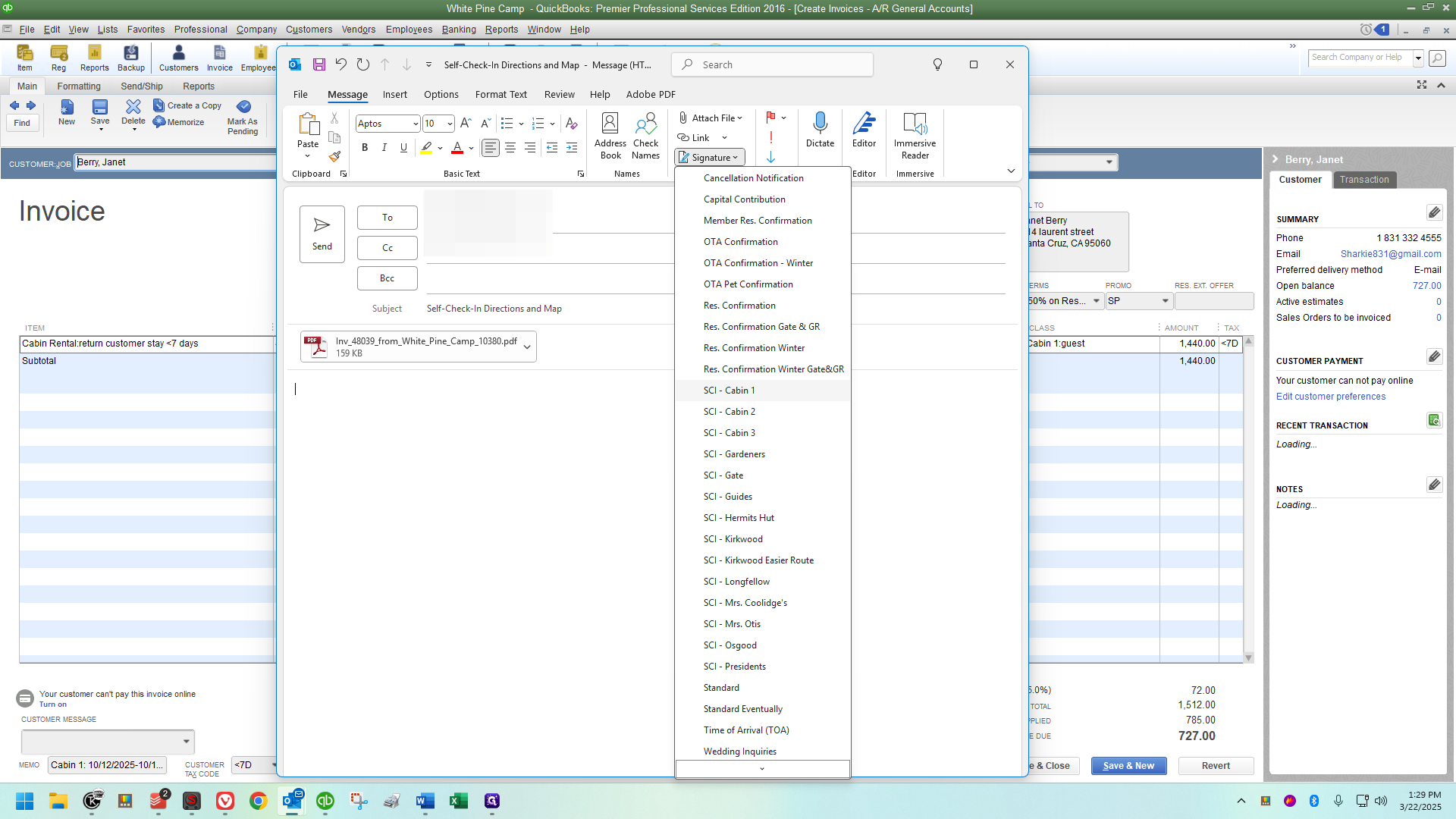
Task: Open the Tell Me lightbulb icon
Action: (937, 64)
